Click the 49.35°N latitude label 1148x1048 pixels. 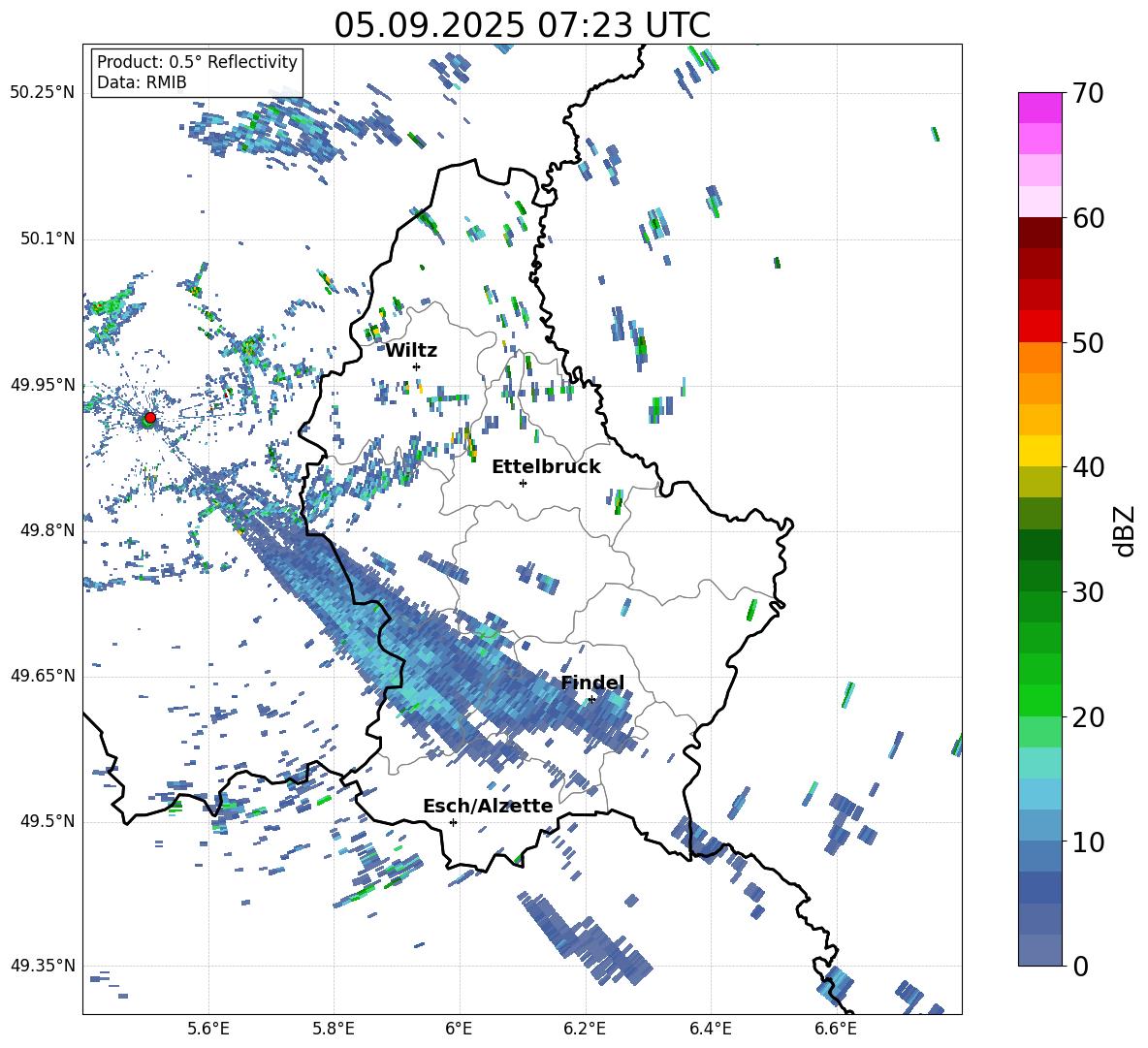coord(43,966)
